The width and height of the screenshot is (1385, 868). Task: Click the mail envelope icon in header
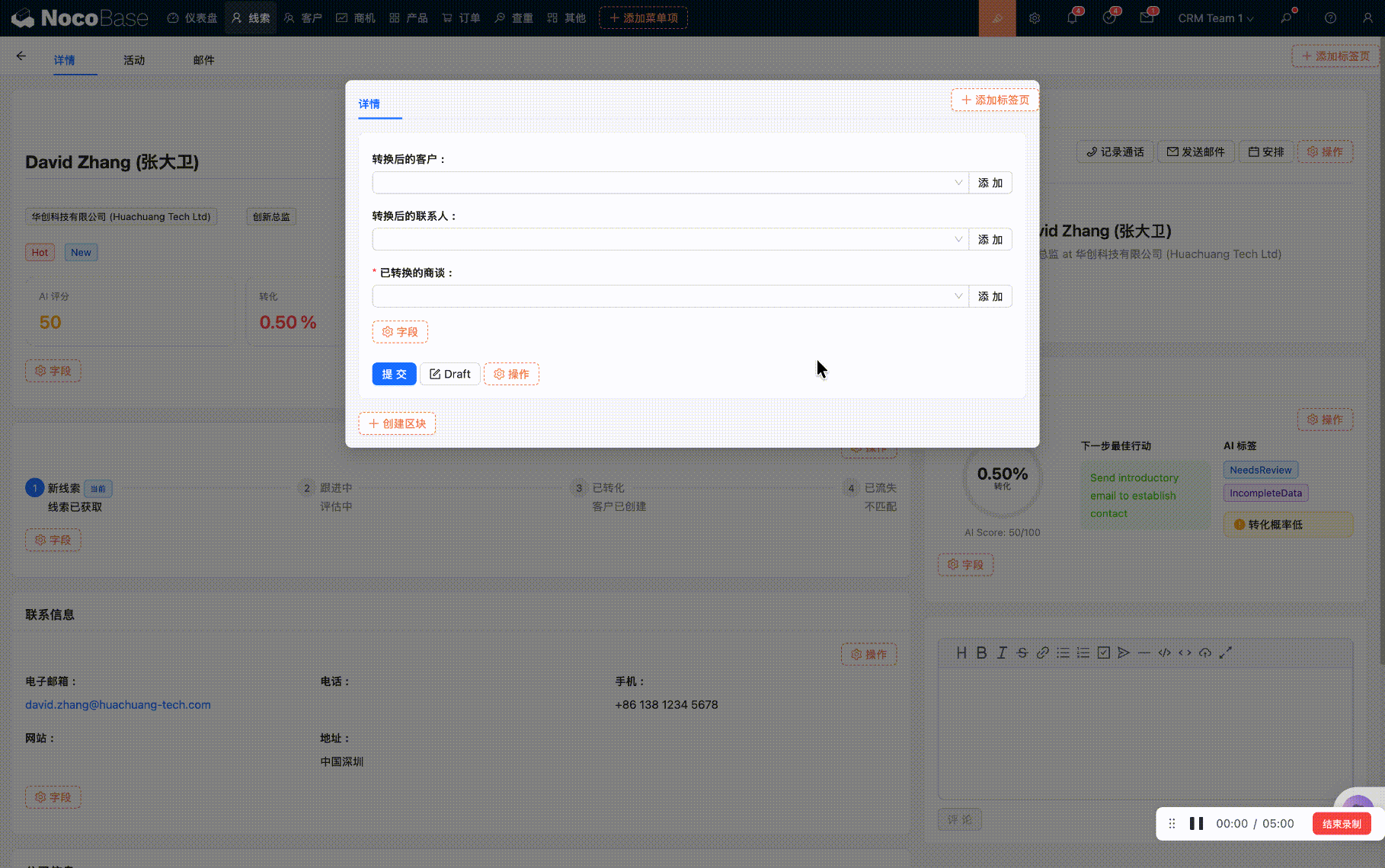coord(1147,18)
